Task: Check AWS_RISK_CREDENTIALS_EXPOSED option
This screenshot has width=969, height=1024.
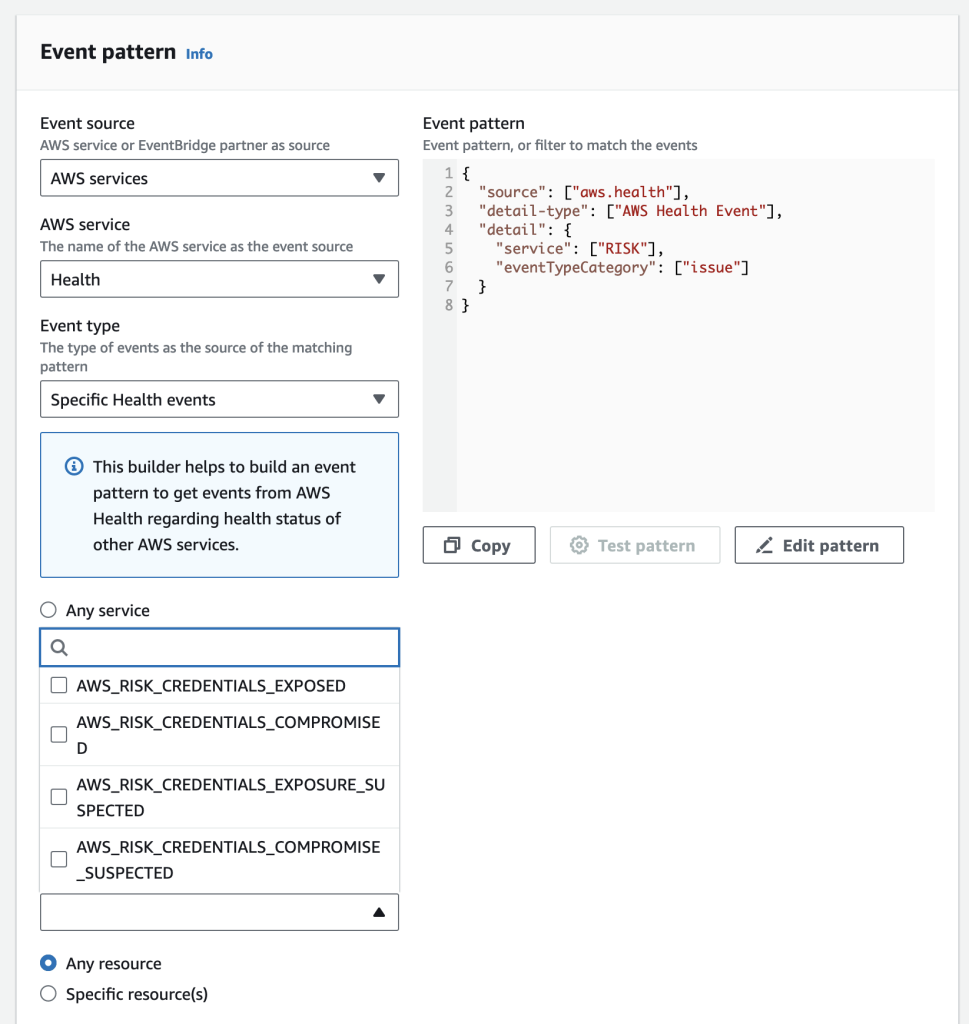Action: click(x=59, y=686)
